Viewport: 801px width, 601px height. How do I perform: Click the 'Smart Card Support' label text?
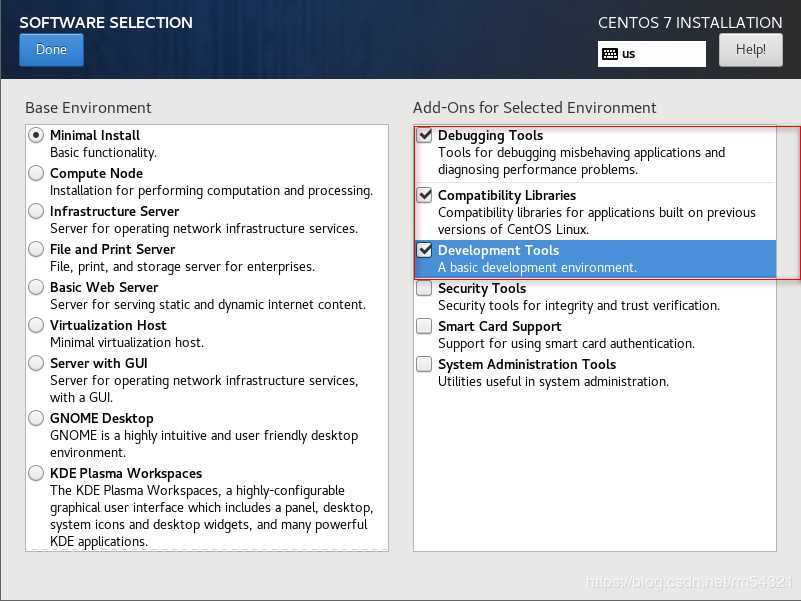[x=500, y=327]
